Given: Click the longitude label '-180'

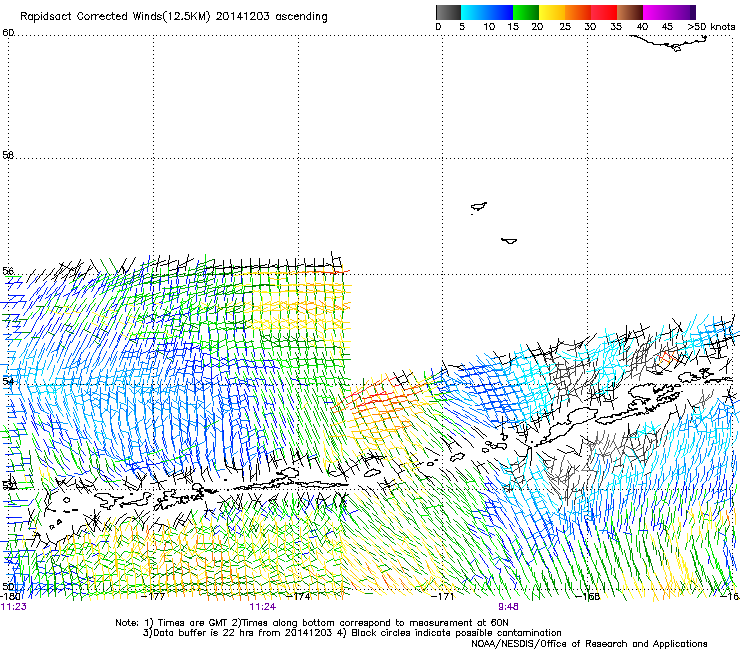Looking at the screenshot, I should (x=9, y=596).
